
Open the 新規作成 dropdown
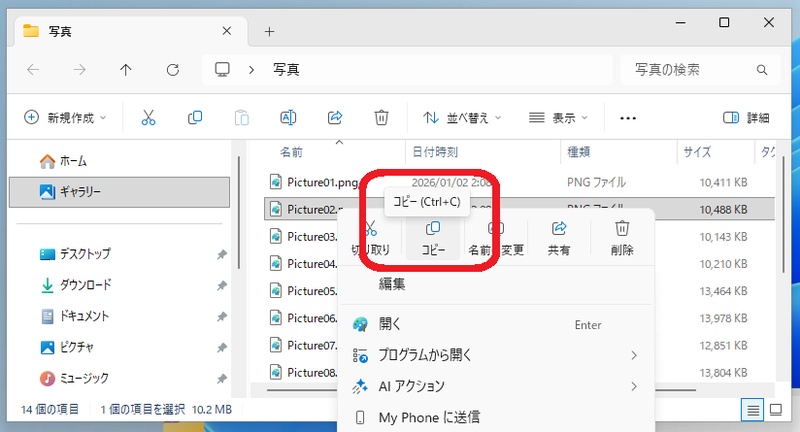pos(66,118)
